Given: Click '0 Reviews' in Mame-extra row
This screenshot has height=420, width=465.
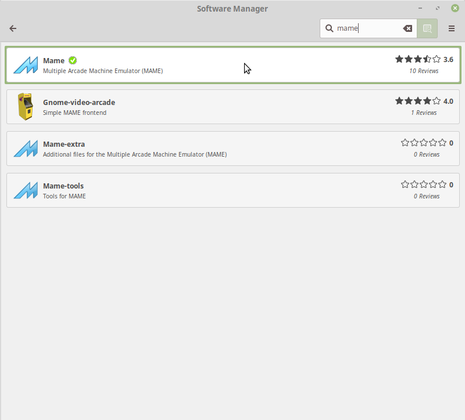Looking at the screenshot, I should 427,154.
